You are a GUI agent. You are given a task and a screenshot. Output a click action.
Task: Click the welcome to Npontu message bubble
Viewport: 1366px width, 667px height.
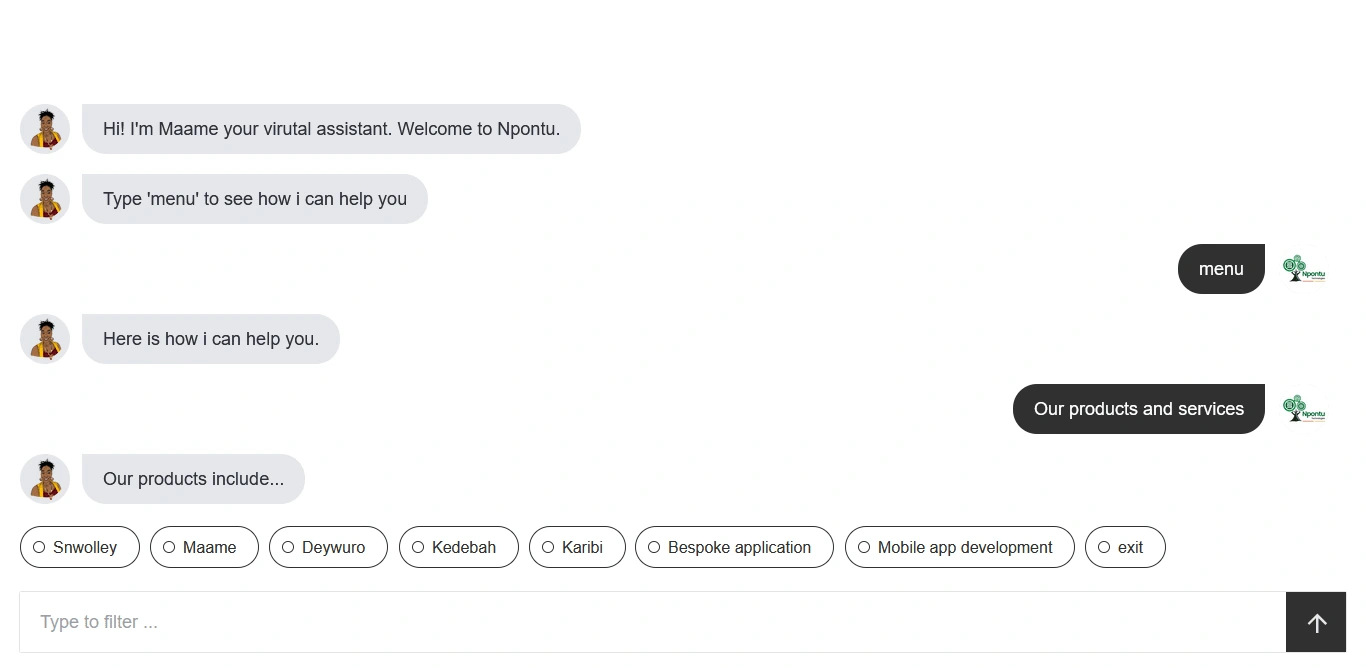331,129
